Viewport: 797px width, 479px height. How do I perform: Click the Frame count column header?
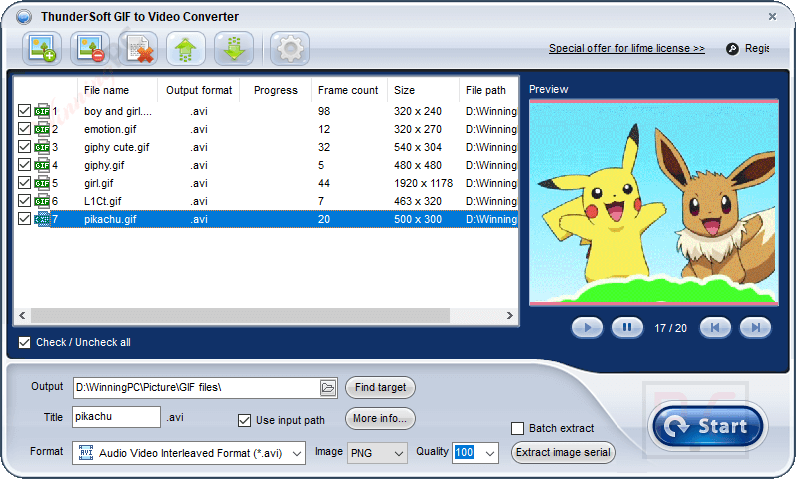point(349,90)
